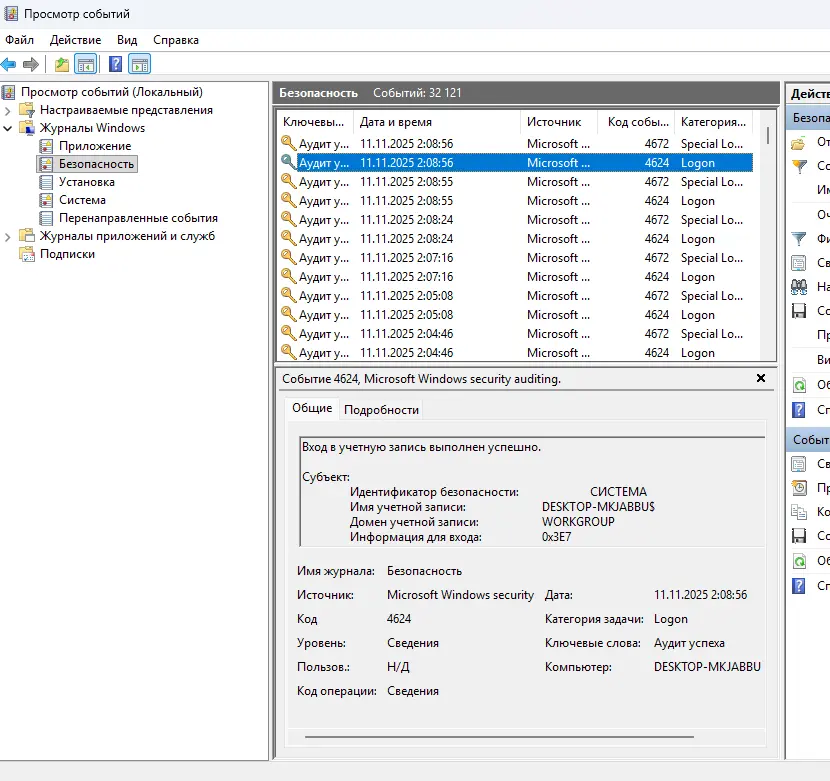
Task: Collapse the Журналы Windows node
Action: click(x=9, y=128)
